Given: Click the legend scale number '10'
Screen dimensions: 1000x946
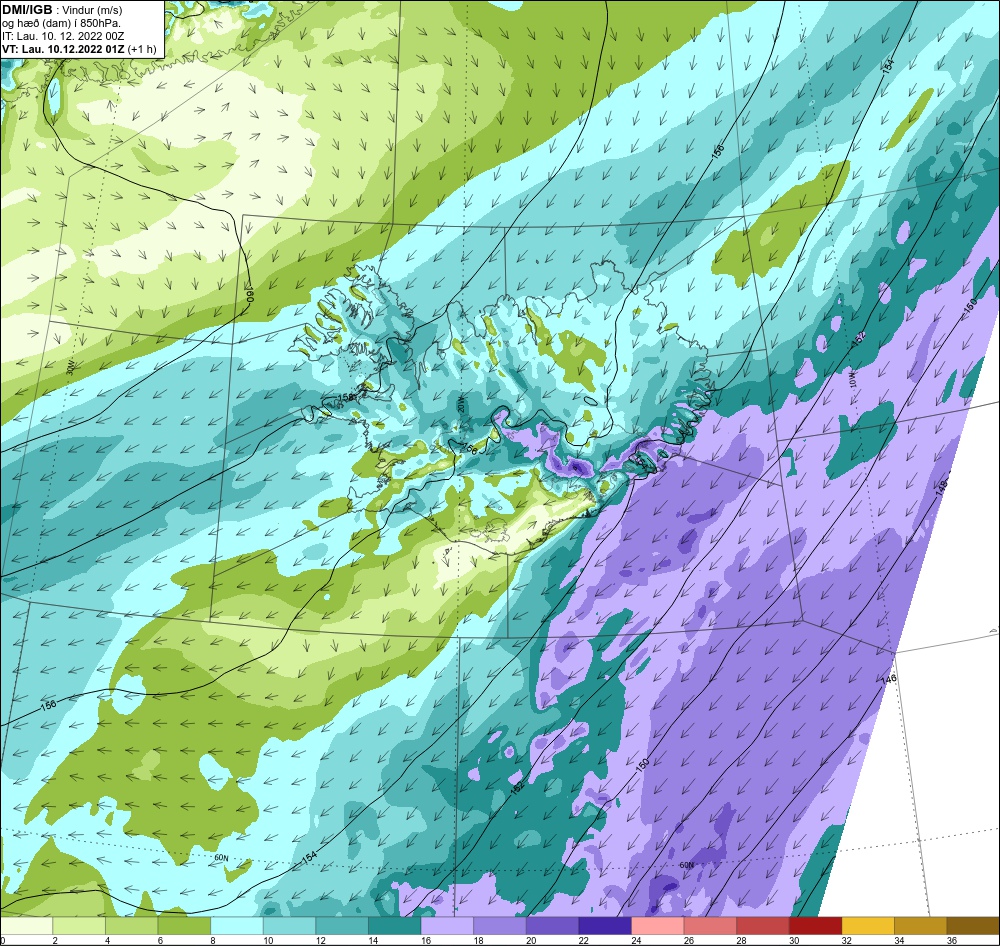Looking at the screenshot, I should click(268, 940).
